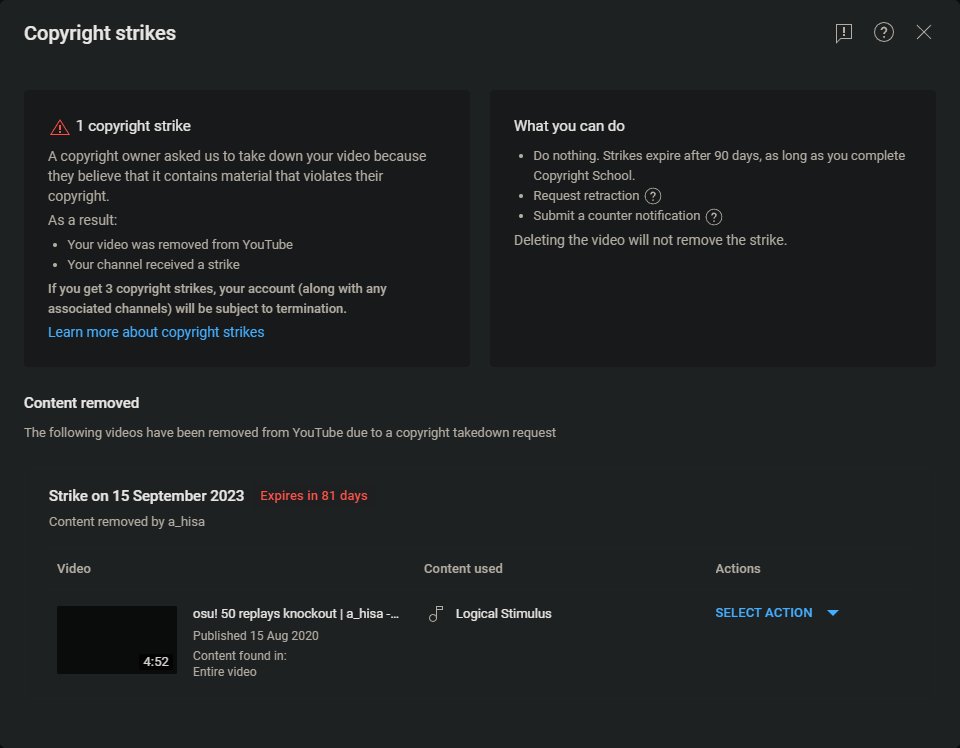Click the red warning triangle icon
The width and height of the screenshot is (960, 748).
(59, 127)
